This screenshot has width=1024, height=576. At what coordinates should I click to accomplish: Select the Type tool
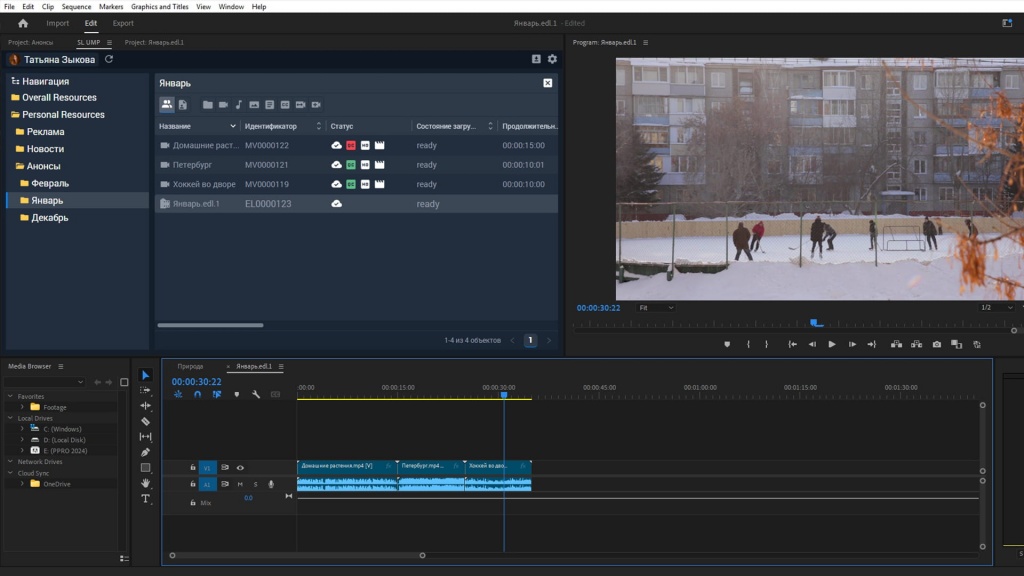click(x=145, y=498)
